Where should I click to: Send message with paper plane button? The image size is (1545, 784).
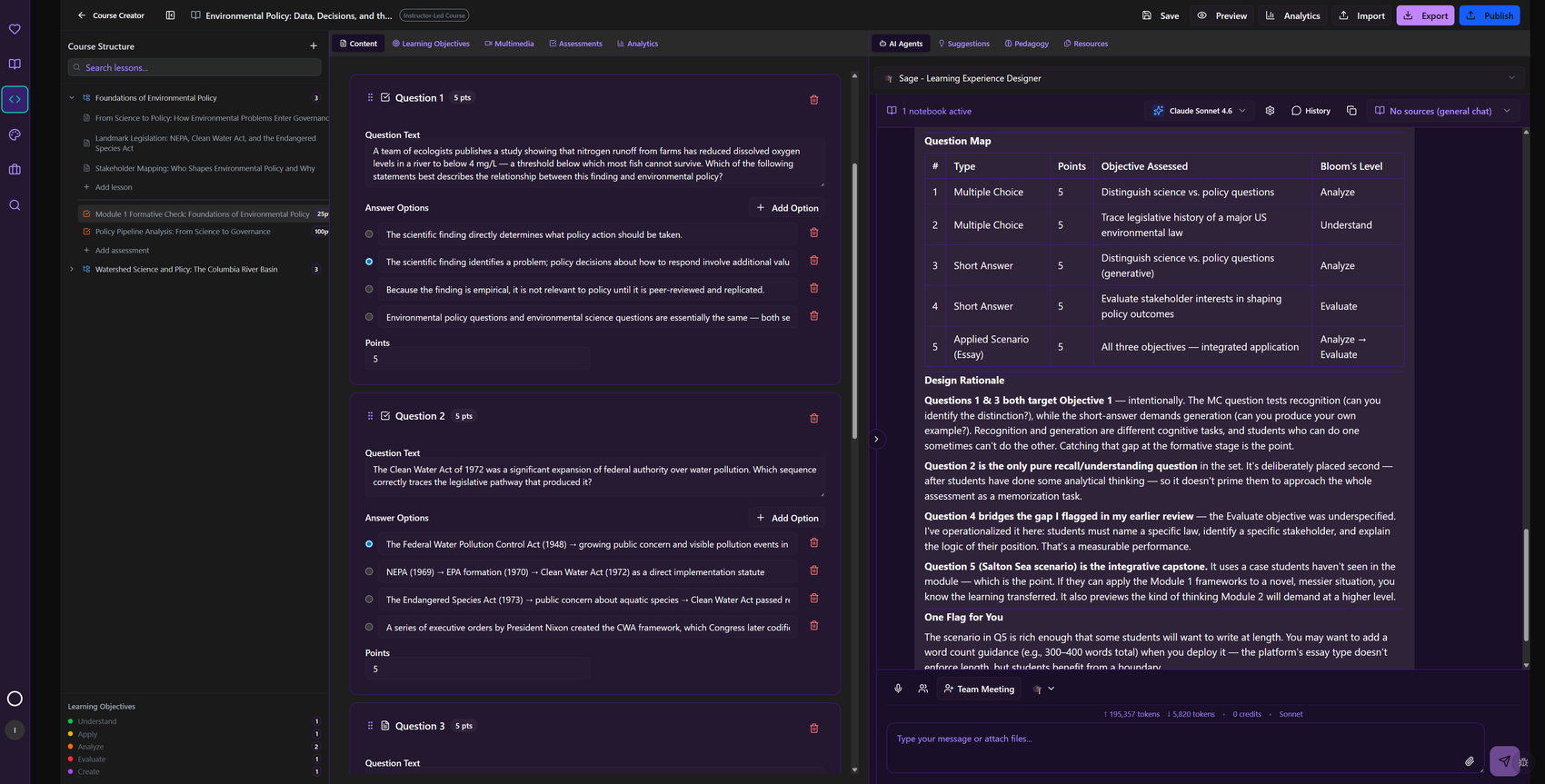coord(1504,761)
